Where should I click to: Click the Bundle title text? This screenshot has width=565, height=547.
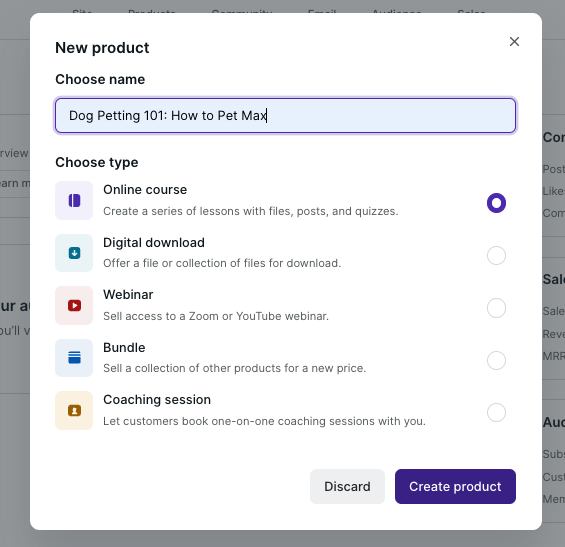point(124,348)
